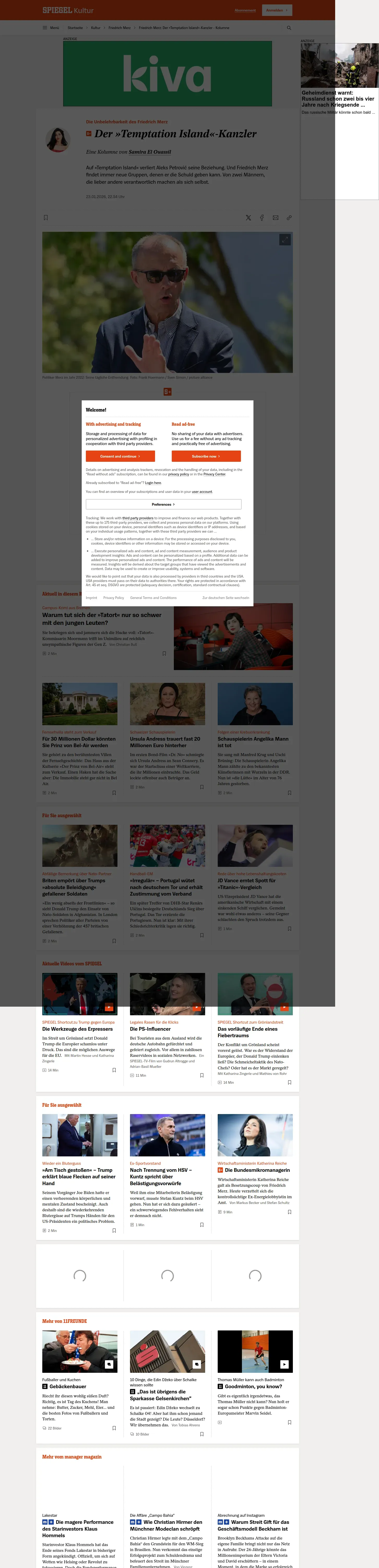379x1568 pixels.
Task: Play the Fiebertraums Grönland video
Action: click(284, 1007)
